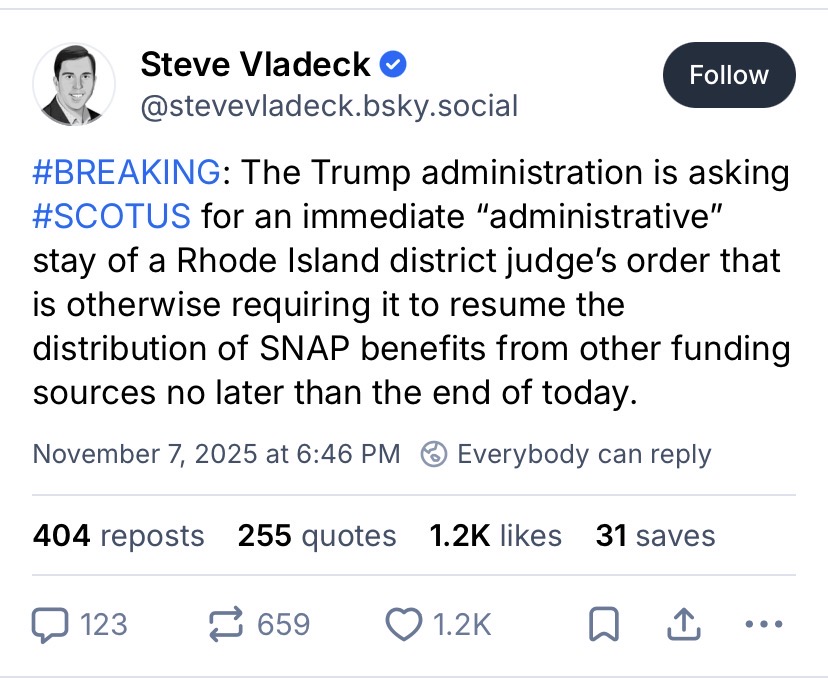Open Steve Vladeck's profile avatar
The image size is (828, 678).
coord(74,85)
